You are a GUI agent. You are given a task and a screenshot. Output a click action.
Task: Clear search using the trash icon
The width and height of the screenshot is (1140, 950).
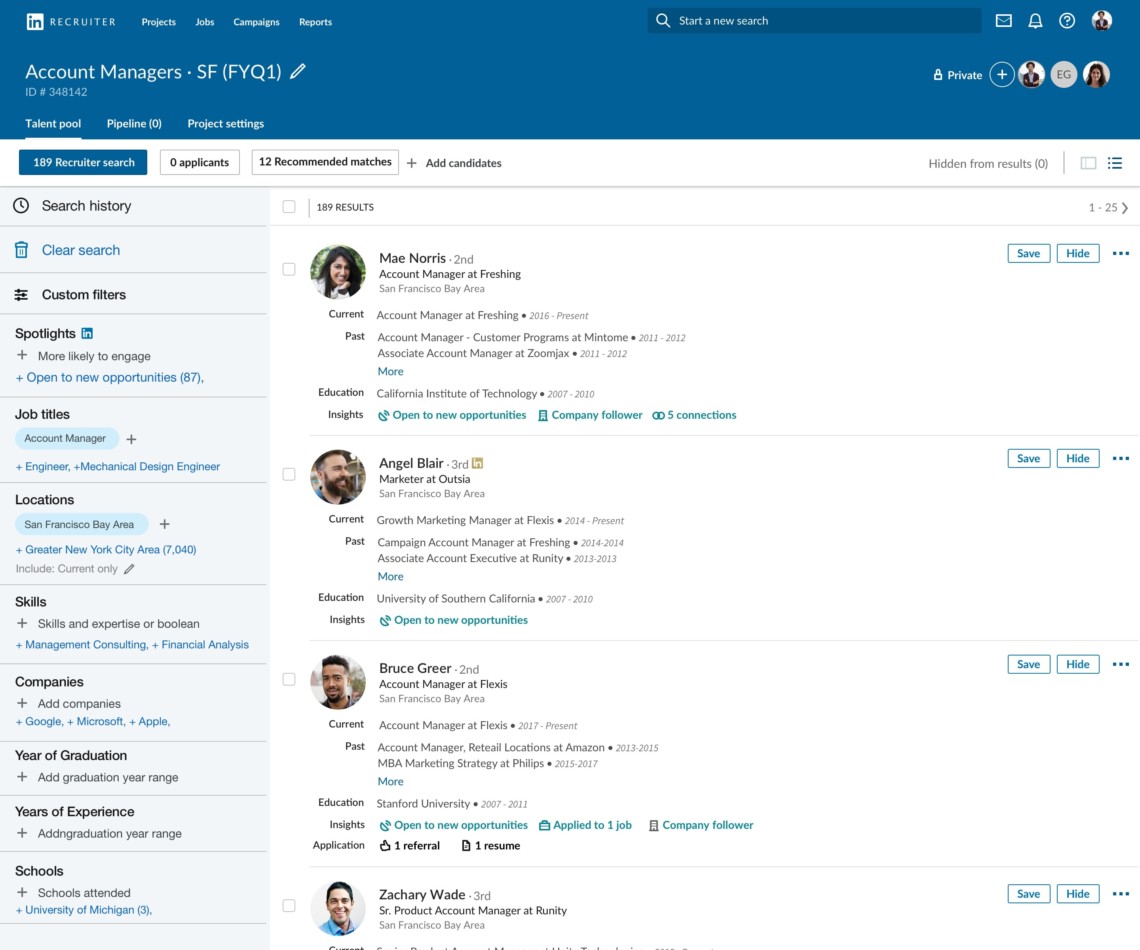click(x=20, y=250)
